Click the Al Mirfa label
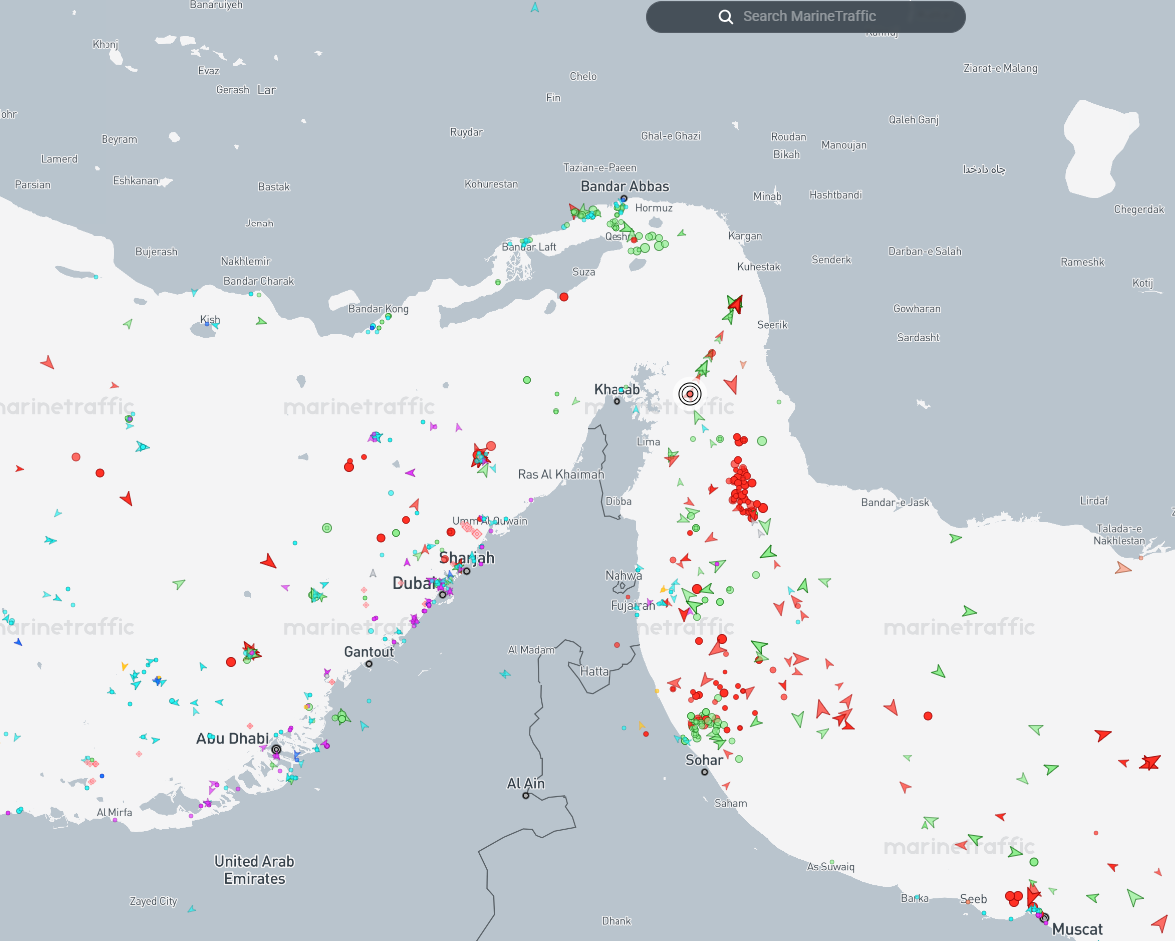Image resolution: width=1175 pixels, height=941 pixels. click(x=114, y=812)
